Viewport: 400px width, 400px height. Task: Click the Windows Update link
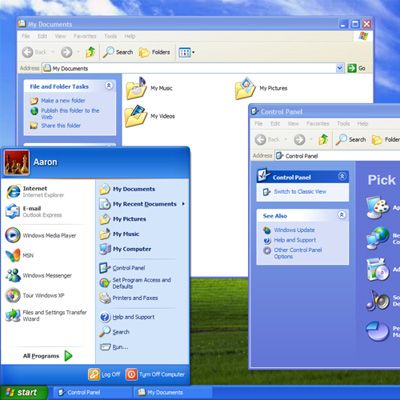294,230
